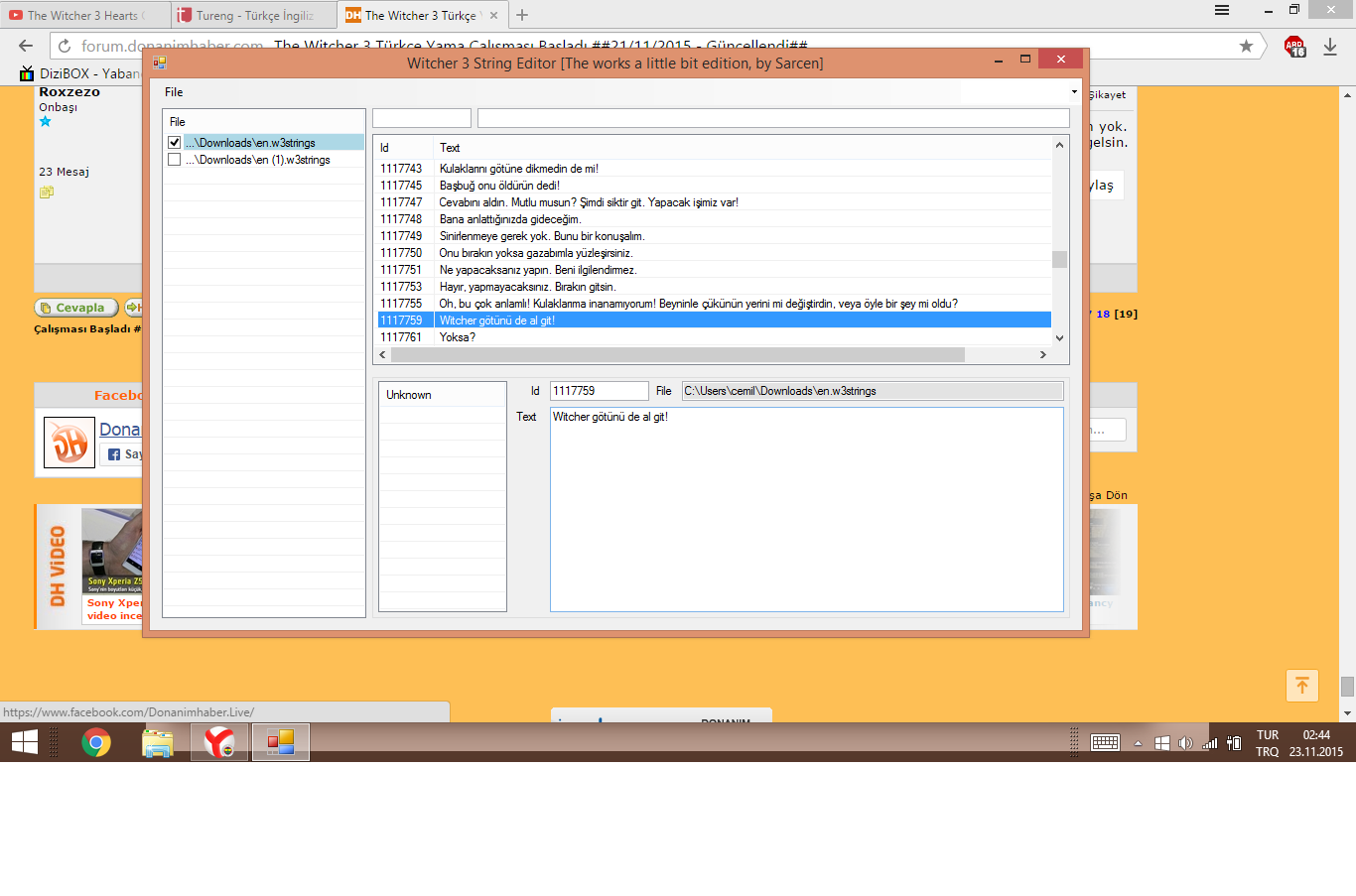Viewport: 1356px width, 896px height.
Task: Select row 1117751 Ne yapacaksanız yapın.
Action: [x=714, y=270]
